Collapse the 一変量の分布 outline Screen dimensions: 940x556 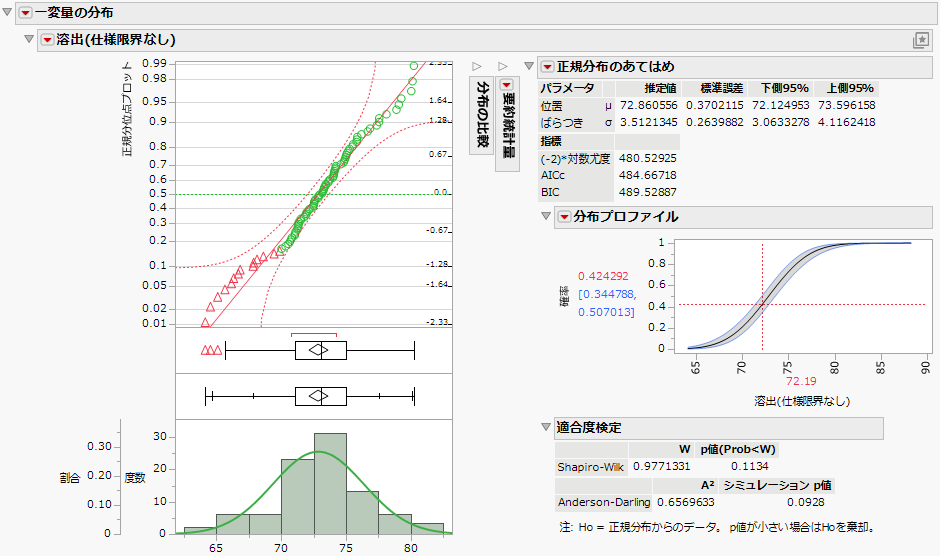tap(7, 12)
